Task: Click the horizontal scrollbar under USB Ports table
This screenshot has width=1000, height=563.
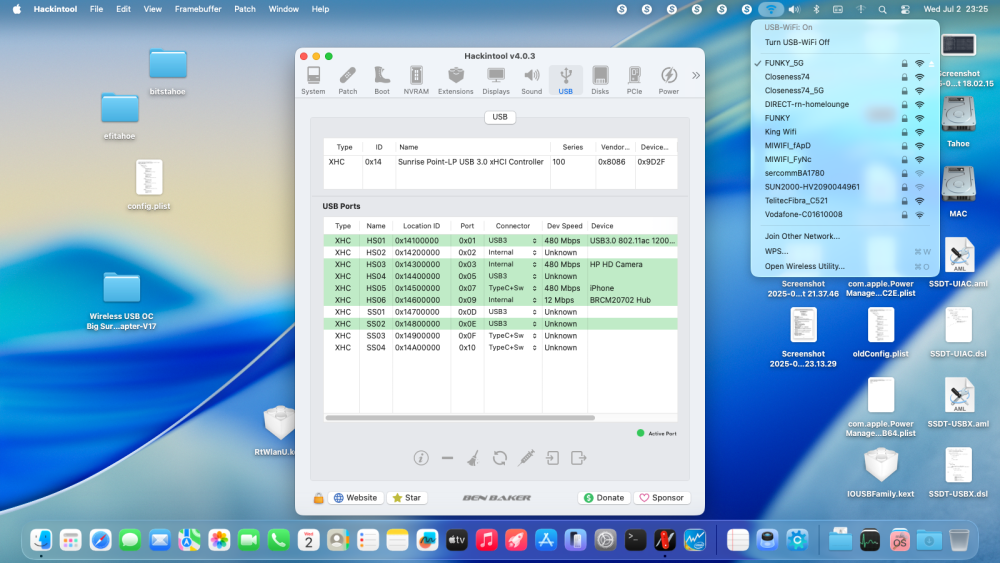Action: click(460, 418)
